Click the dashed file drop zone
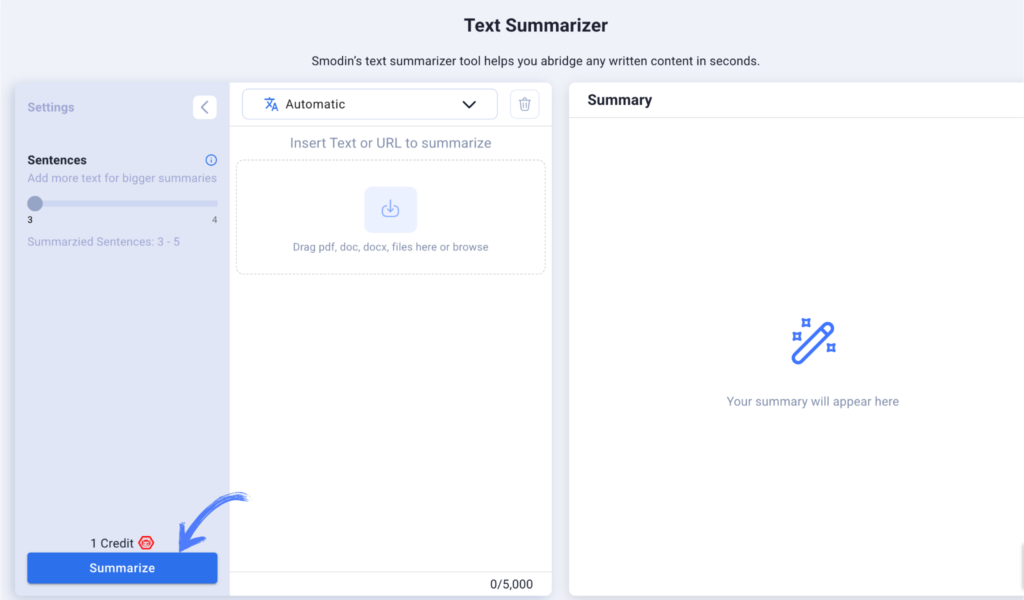Screen dimensions: 1024x600 pyautogui.click(x=391, y=217)
